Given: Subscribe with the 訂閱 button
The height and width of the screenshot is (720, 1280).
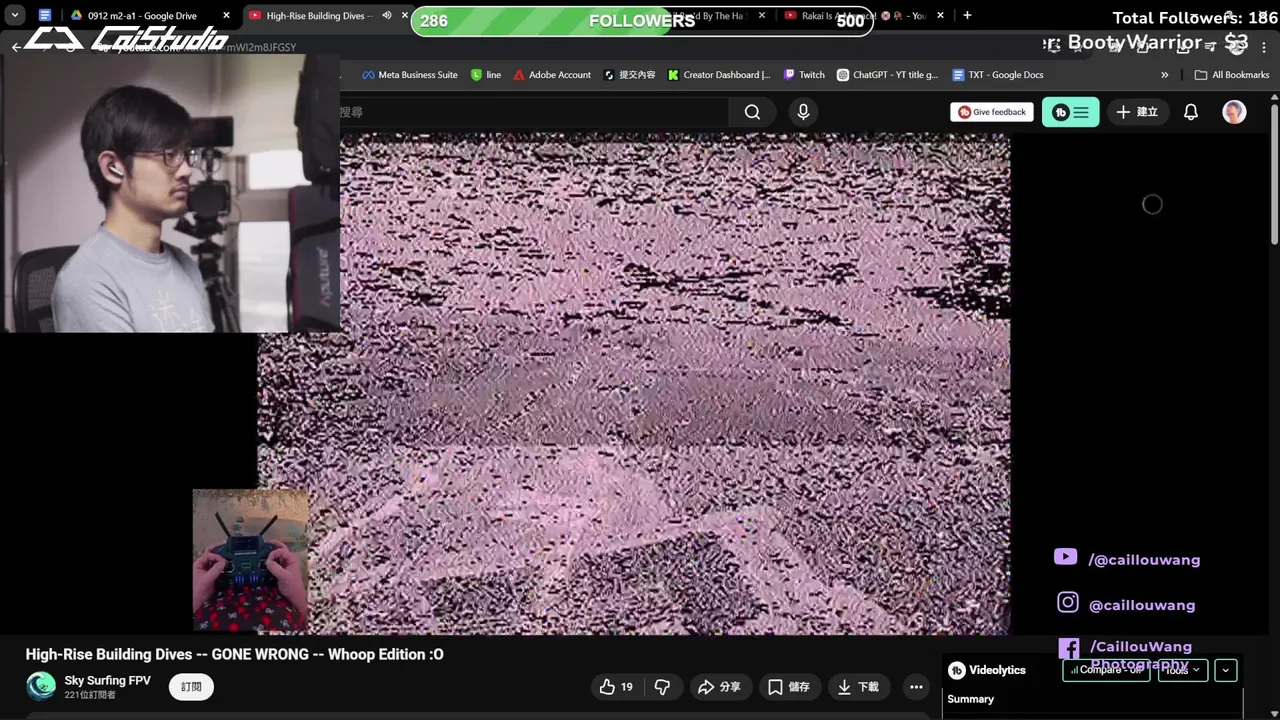Looking at the screenshot, I should click(x=191, y=687).
